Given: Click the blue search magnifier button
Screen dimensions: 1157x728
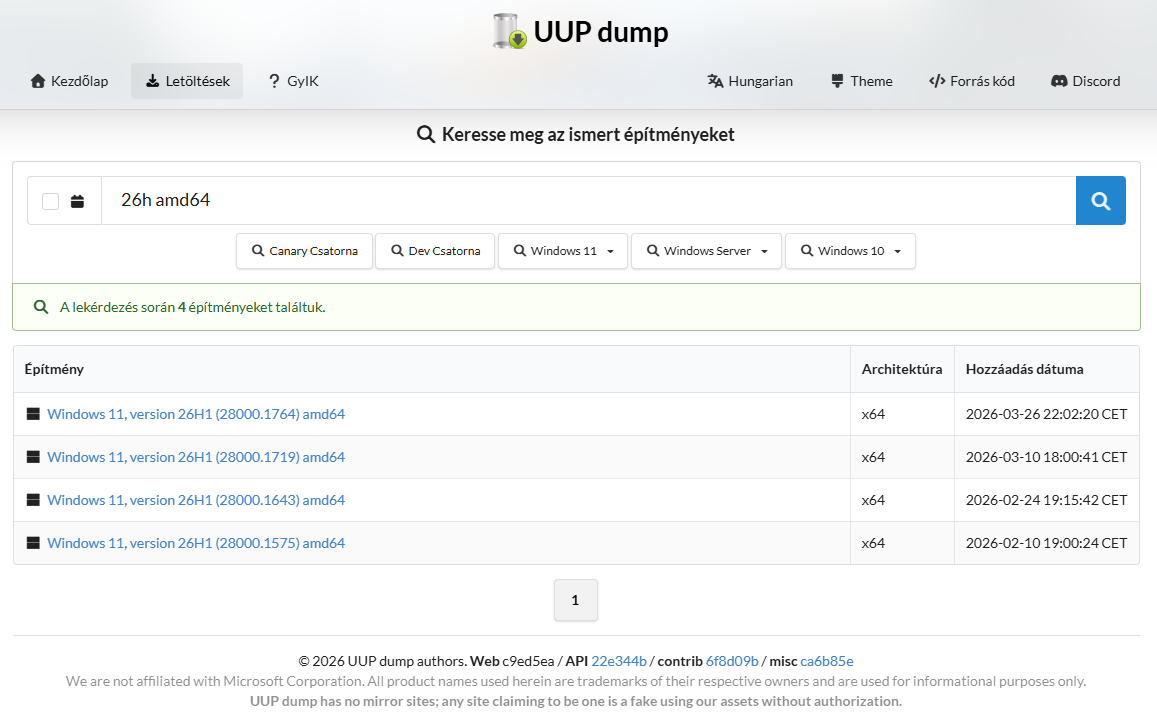Looking at the screenshot, I should click(1100, 201).
